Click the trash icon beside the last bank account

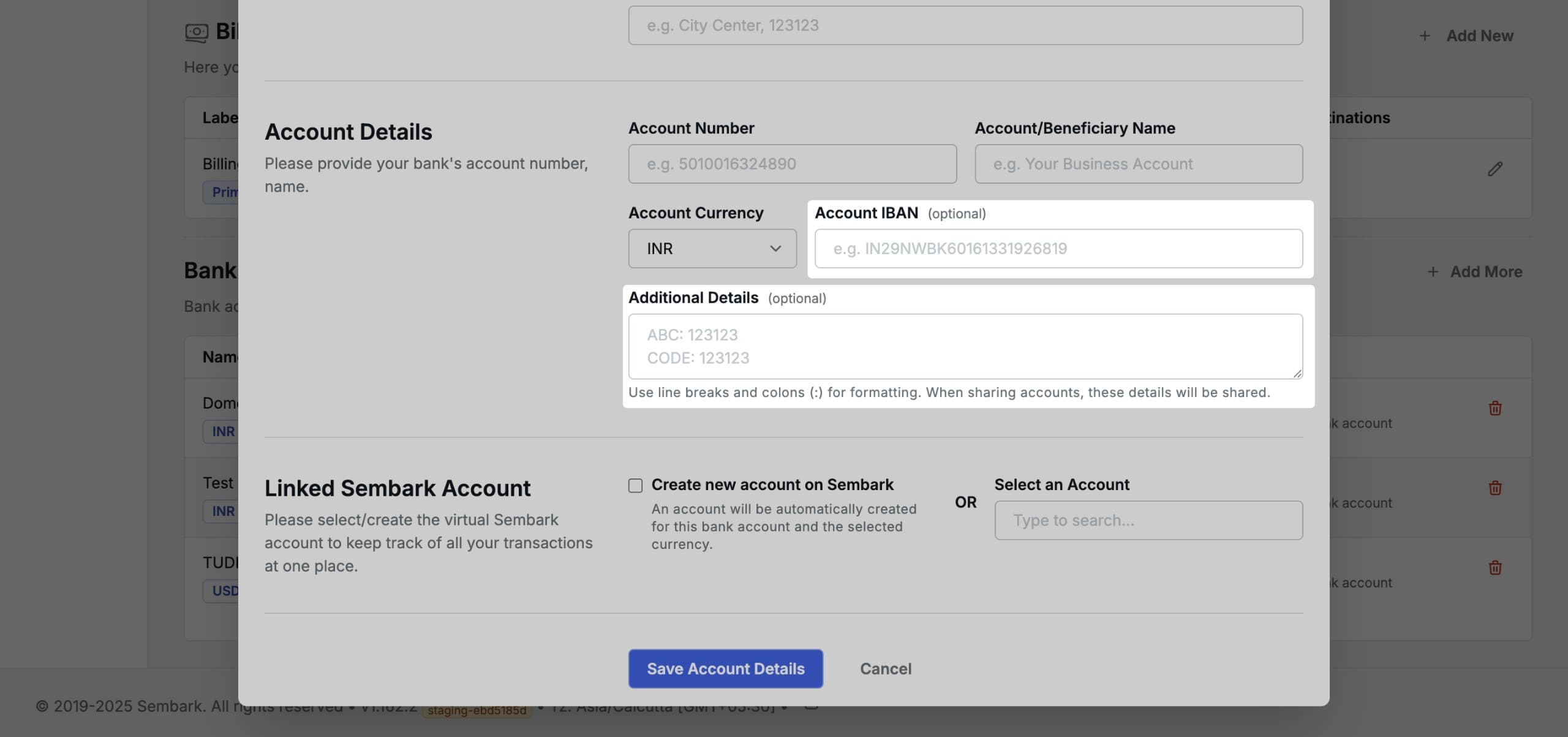click(1494, 568)
